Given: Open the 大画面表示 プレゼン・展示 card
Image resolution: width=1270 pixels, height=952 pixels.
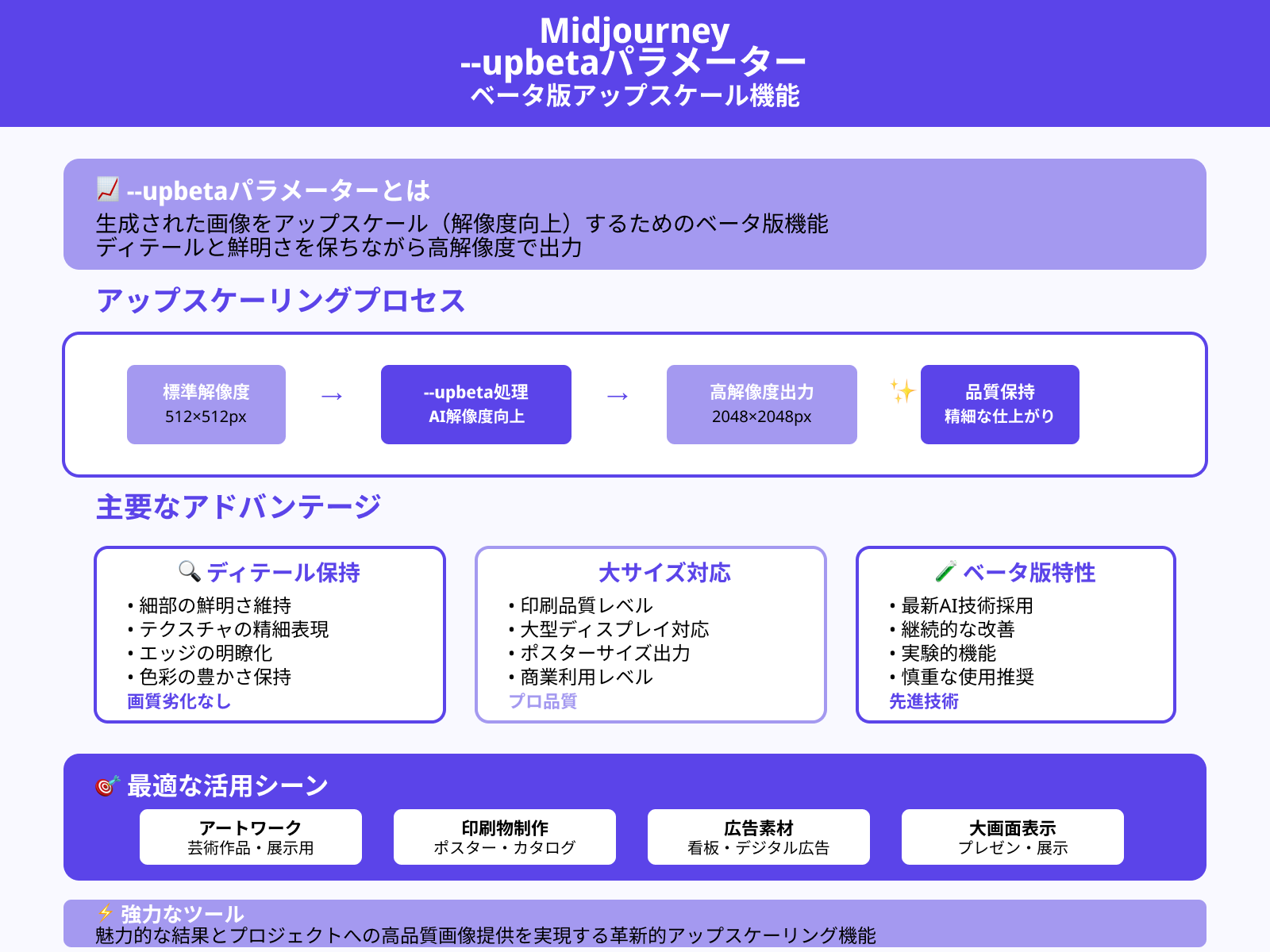Looking at the screenshot, I should 1013,837.
